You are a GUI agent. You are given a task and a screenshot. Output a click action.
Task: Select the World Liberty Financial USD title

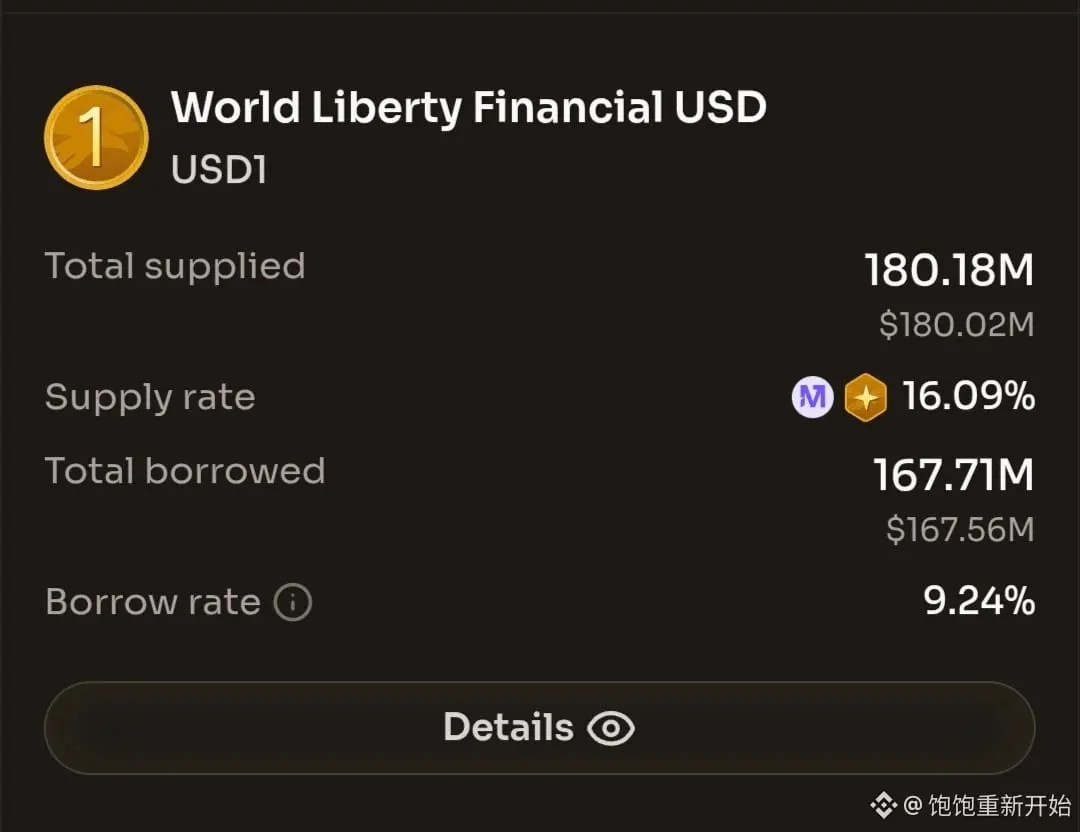click(468, 108)
